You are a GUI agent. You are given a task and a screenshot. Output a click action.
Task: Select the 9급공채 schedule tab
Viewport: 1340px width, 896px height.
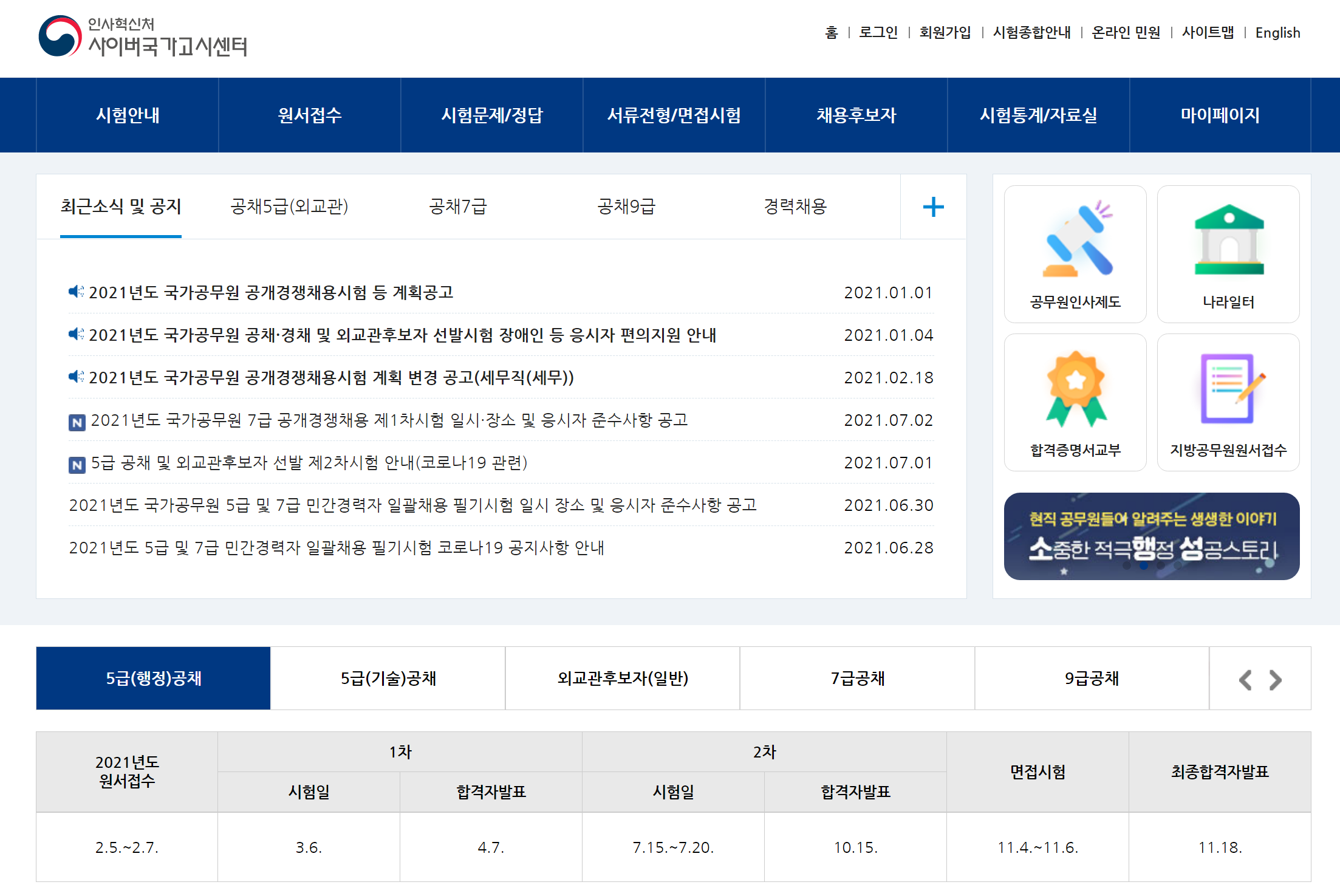[x=1092, y=679]
